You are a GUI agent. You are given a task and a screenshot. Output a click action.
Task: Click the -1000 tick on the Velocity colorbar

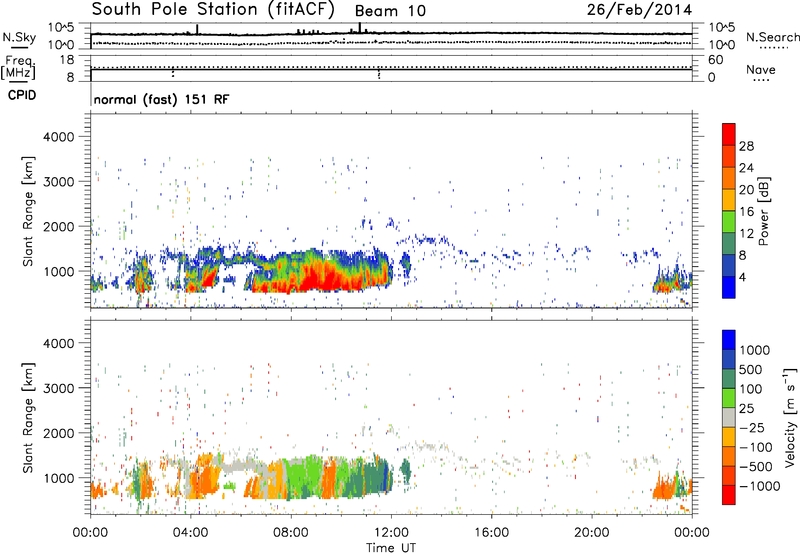click(x=760, y=486)
